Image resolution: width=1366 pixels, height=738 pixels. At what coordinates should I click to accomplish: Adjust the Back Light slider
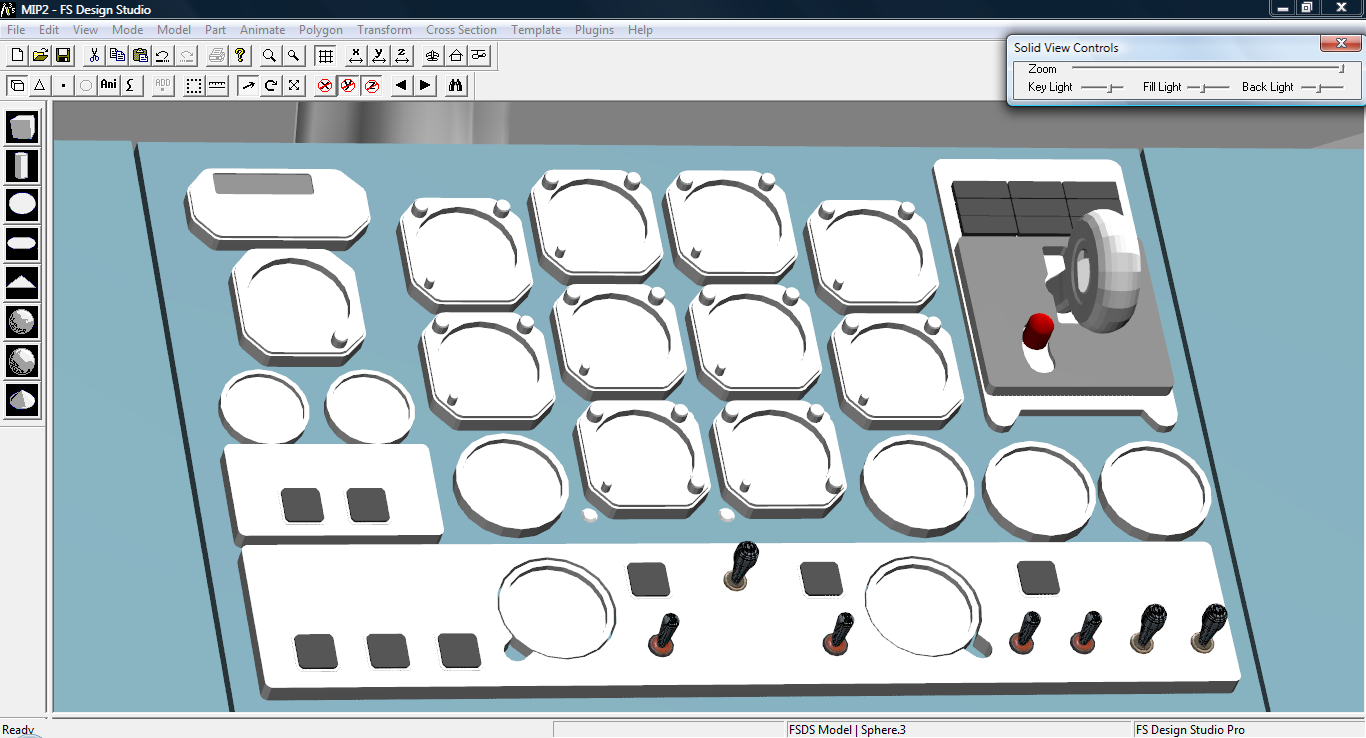click(1323, 88)
